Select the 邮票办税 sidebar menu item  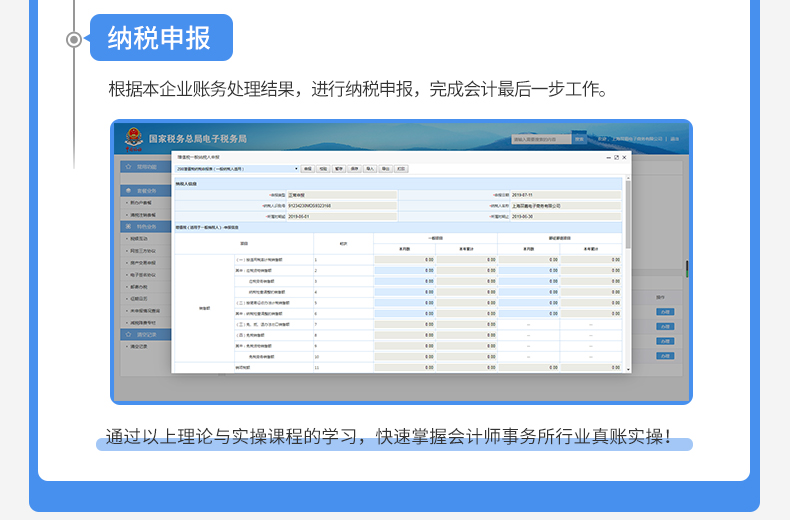click(x=141, y=285)
